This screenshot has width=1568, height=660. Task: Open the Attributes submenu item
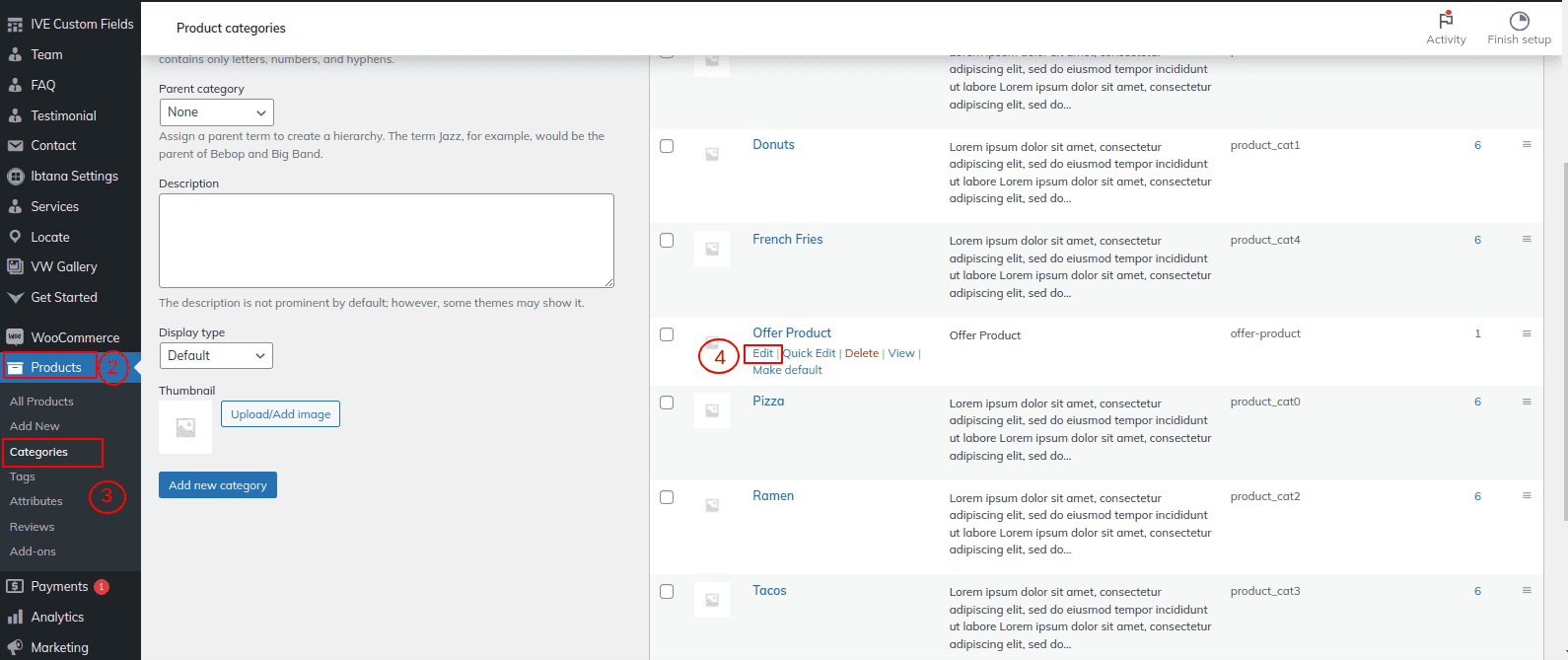(x=36, y=501)
